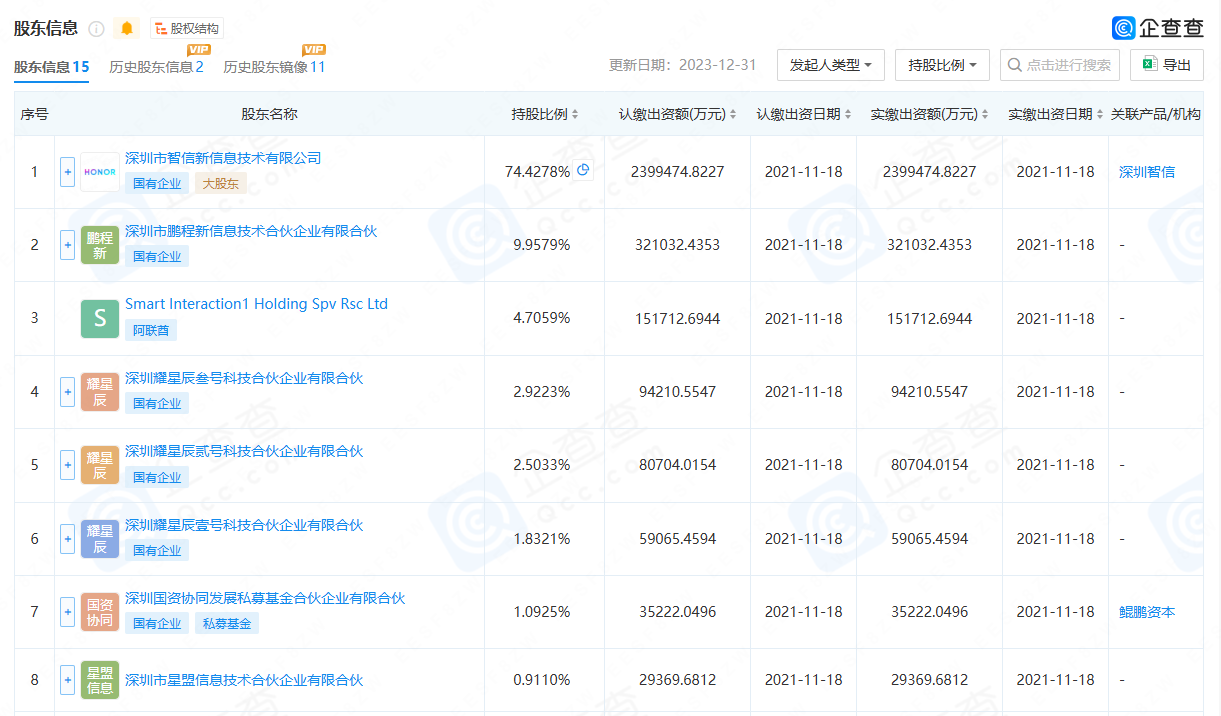Click the orange bell alert icon
The height and width of the screenshot is (716, 1221).
(127, 29)
